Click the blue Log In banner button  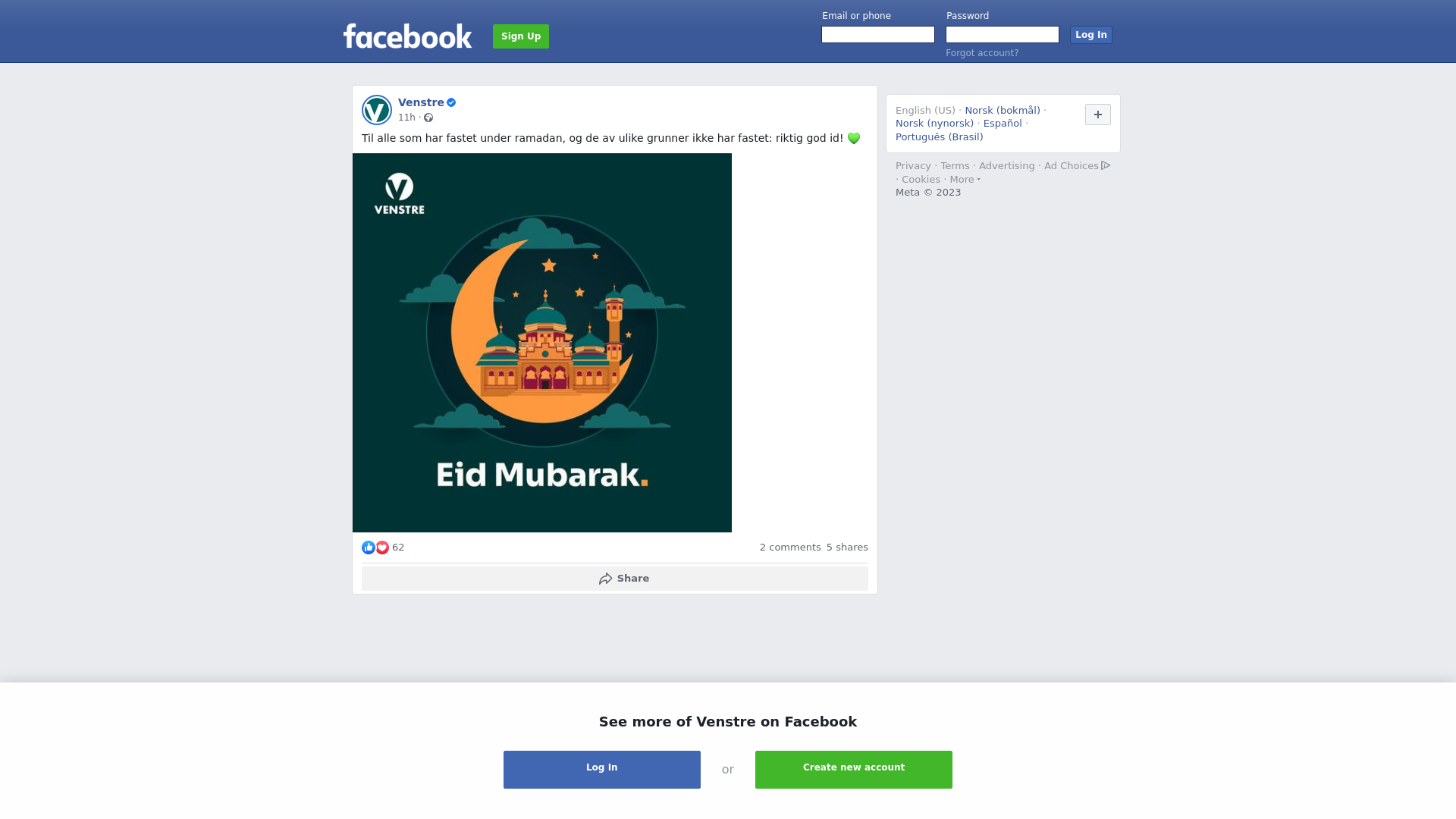pyautogui.click(x=602, y=770)
